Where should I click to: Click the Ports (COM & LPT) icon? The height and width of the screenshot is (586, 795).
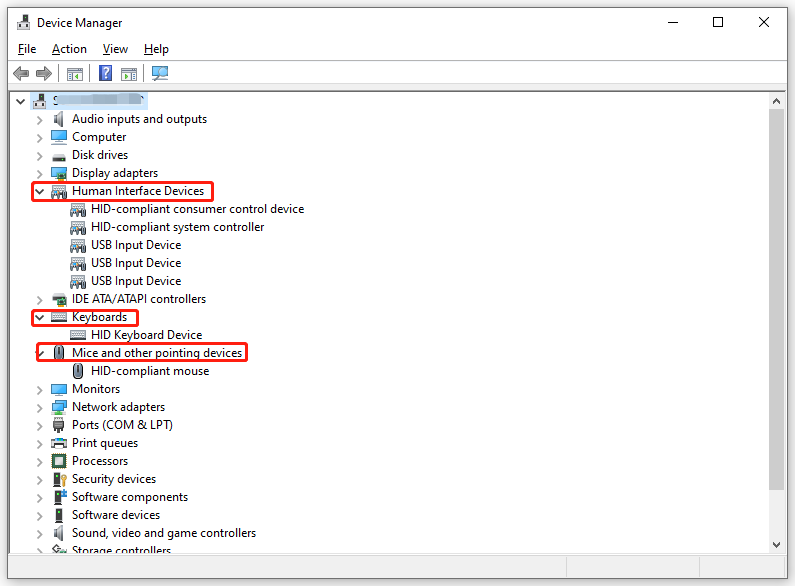point(59,425)
